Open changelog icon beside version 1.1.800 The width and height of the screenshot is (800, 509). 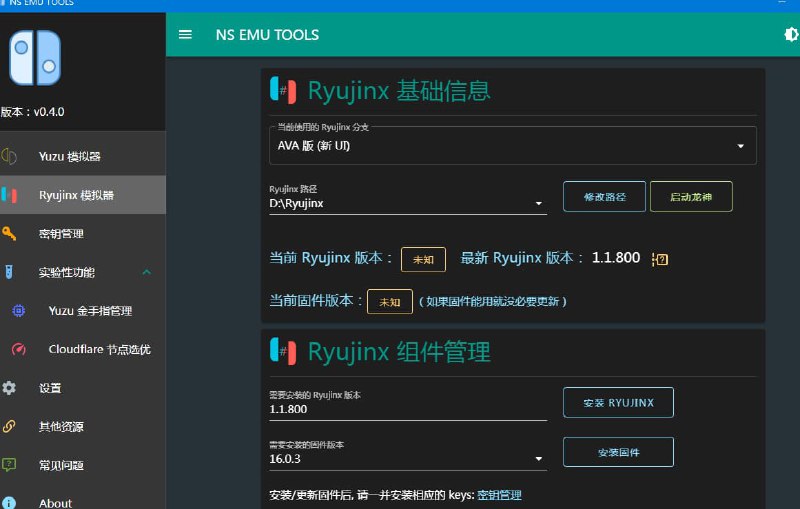[660, 259]
